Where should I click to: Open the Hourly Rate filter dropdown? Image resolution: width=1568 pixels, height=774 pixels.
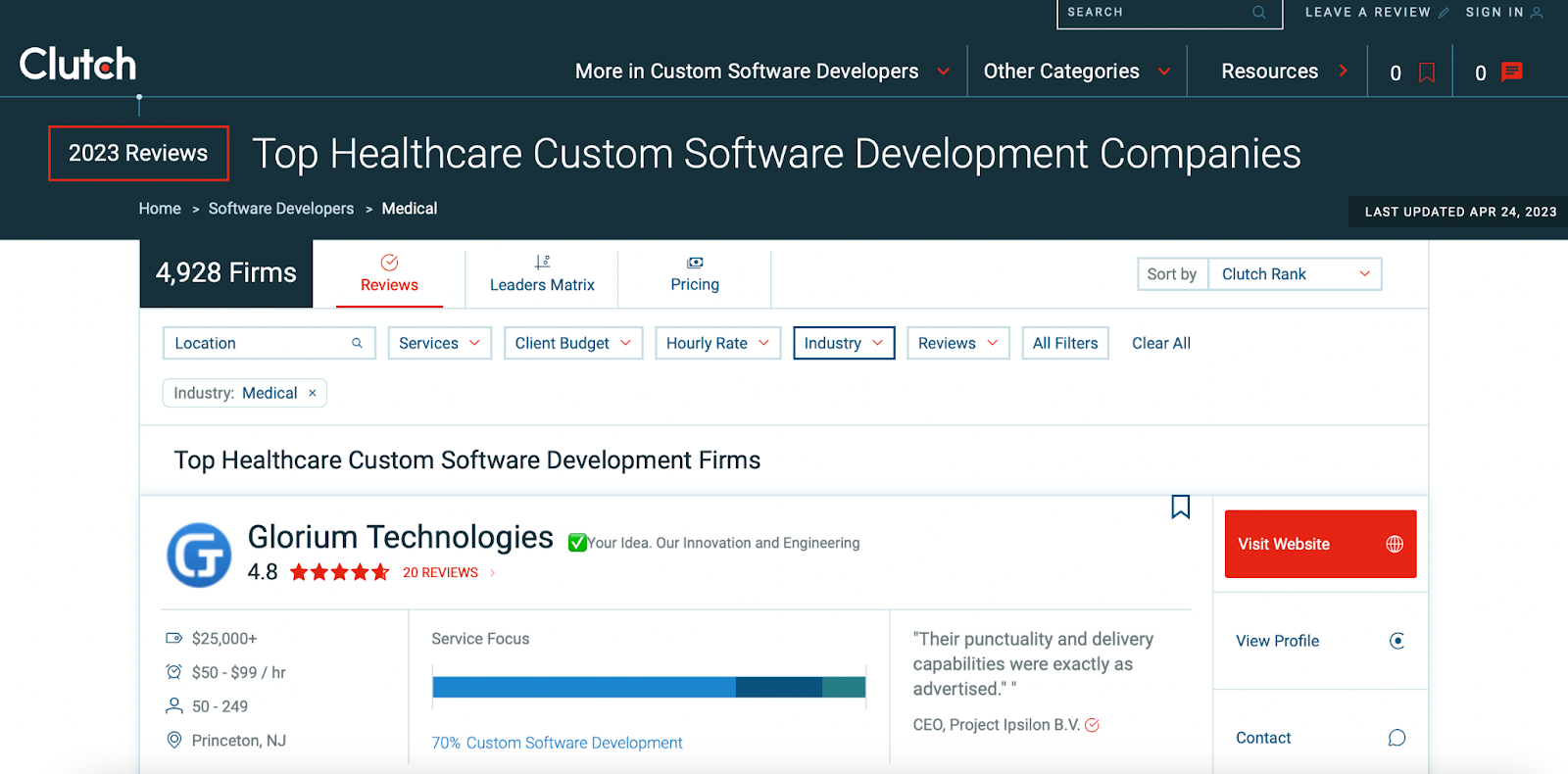coord(716,343)
